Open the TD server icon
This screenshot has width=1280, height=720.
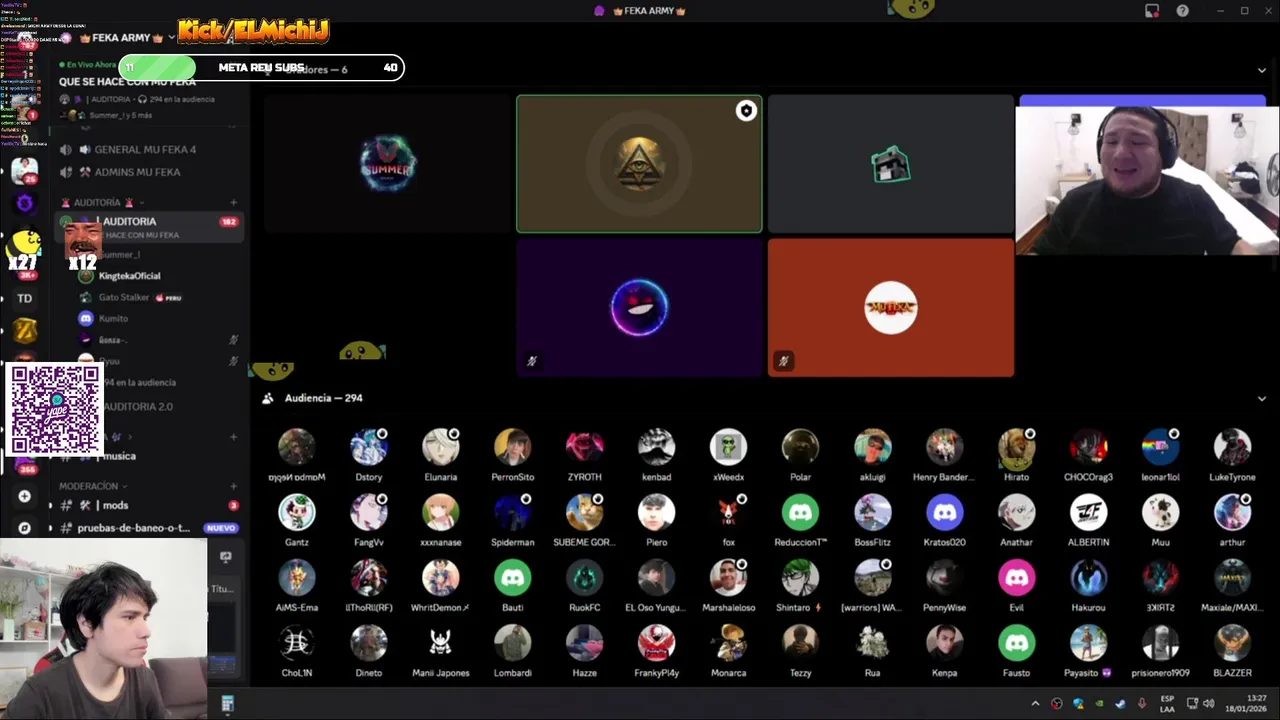[25, 298]
